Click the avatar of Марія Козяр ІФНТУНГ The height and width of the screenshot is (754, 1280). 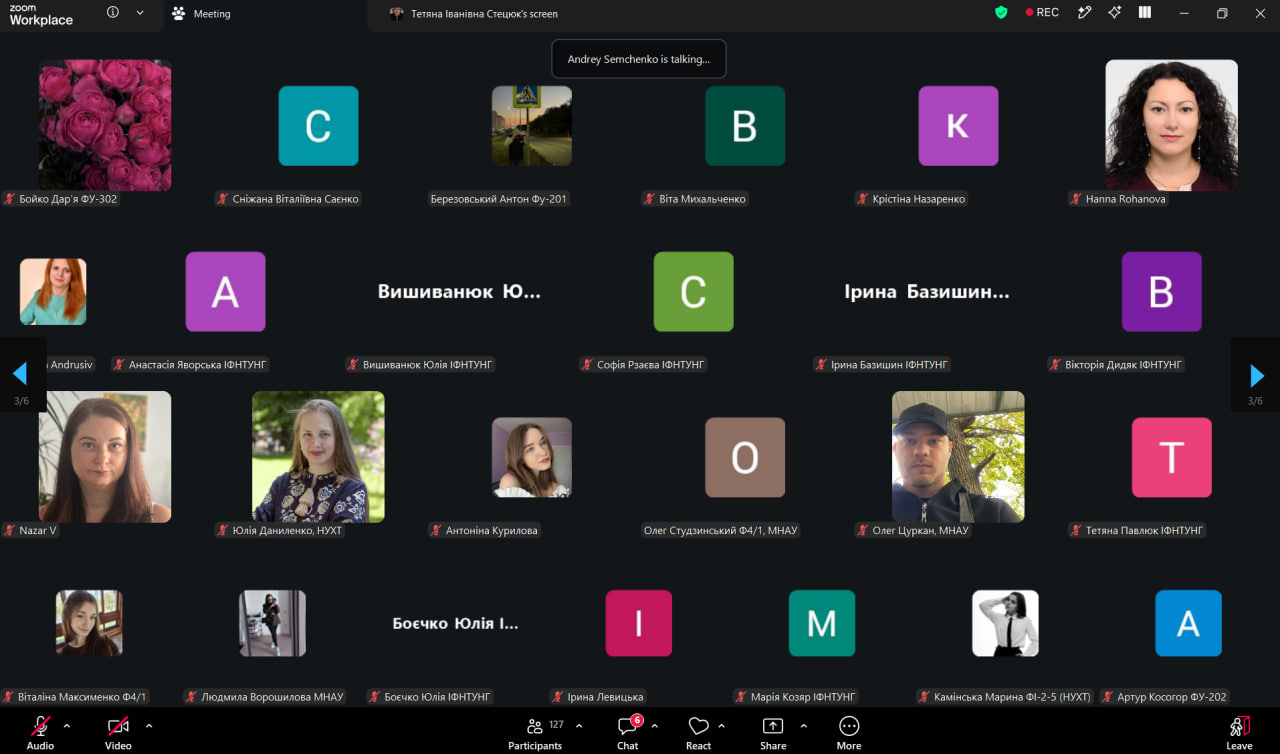[x=822, y=623]
